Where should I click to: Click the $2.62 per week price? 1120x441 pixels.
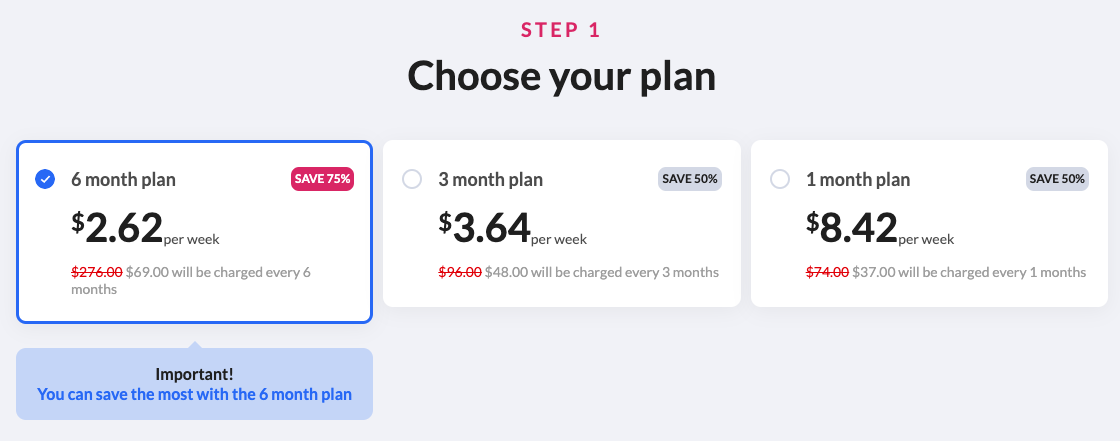145,229
